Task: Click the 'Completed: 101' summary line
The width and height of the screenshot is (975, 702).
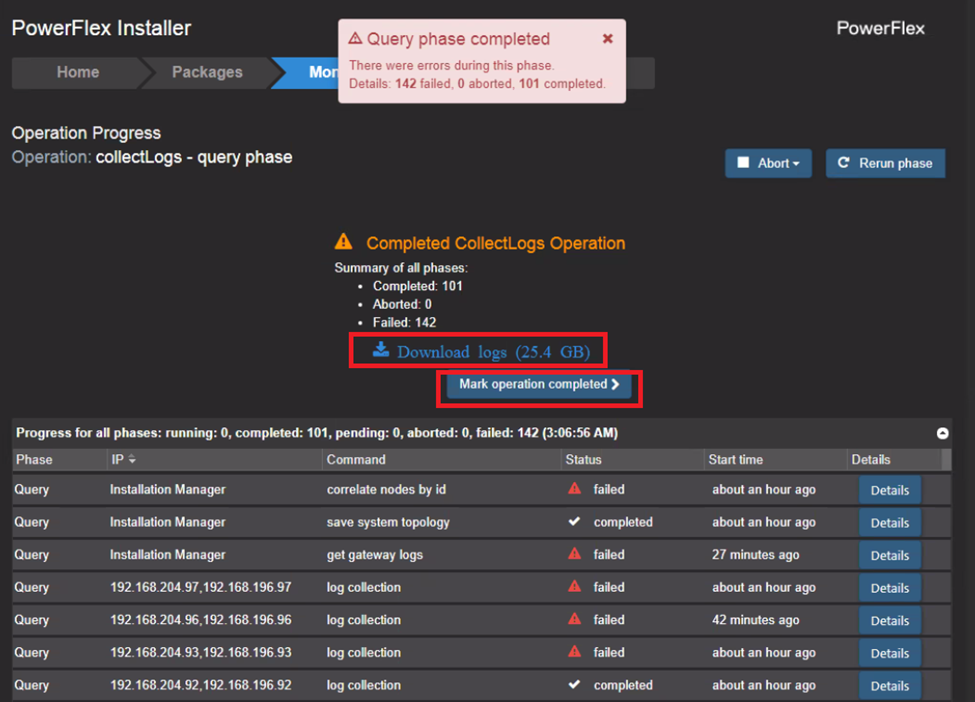Action: (417, 286)
